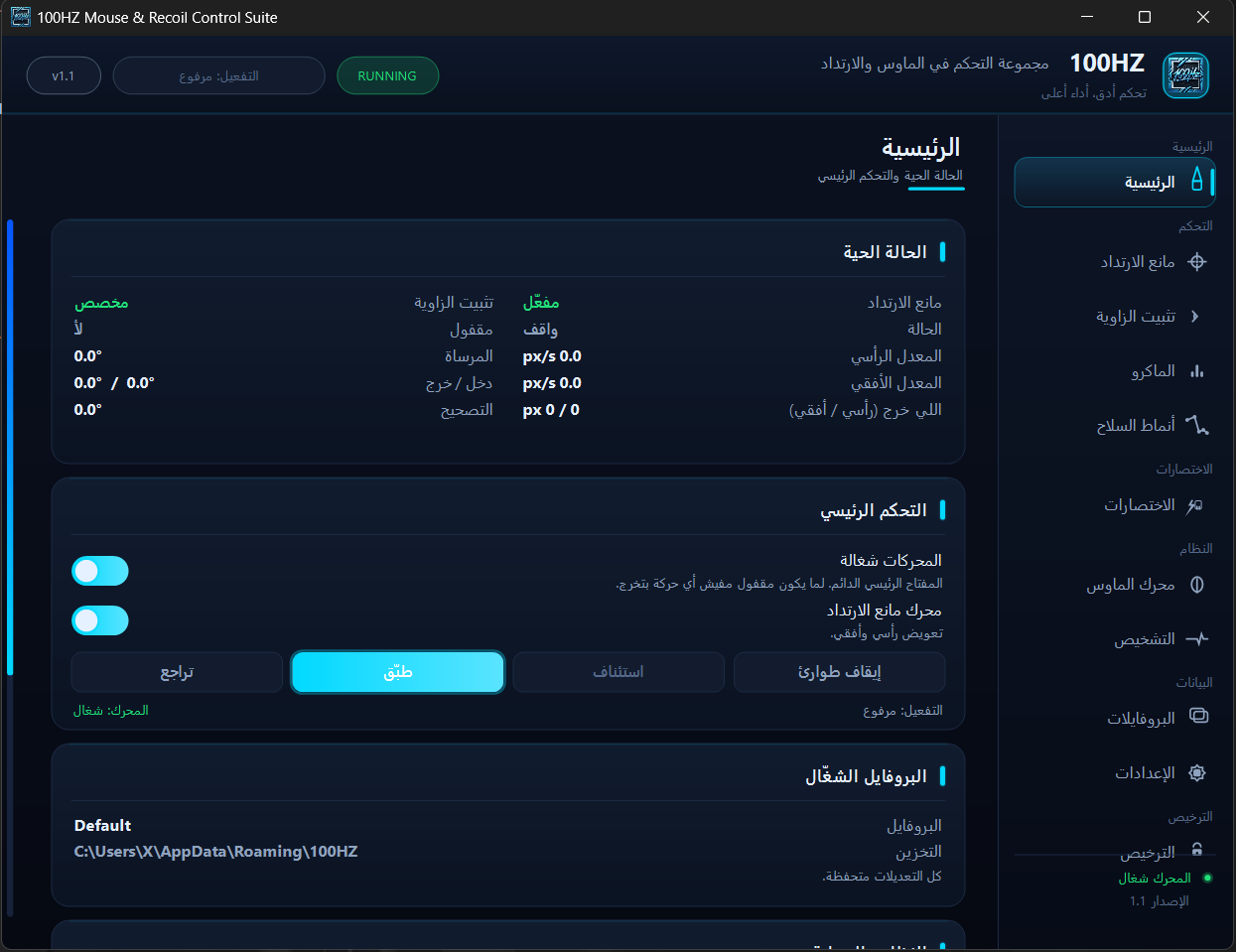The width and height of the screenshot is (1238, 952).
Task: Click the تراجع revert button
Action: [177, 672]
